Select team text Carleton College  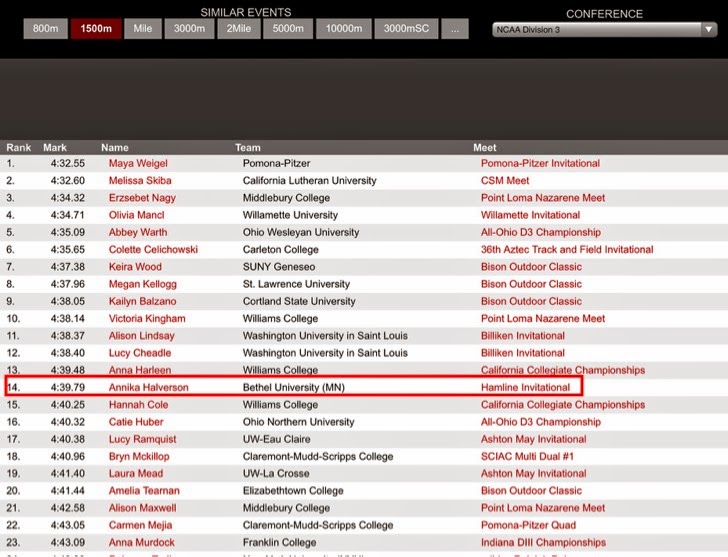pyautogui.click(x=280, y=249)
